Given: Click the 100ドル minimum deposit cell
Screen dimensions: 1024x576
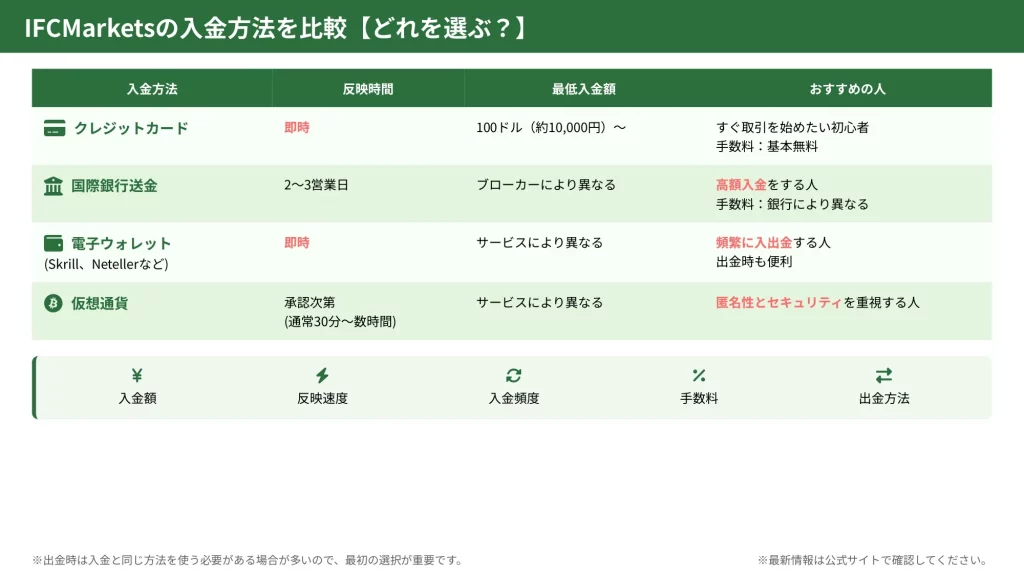Looking at the screenshot, I should point(551,128).
